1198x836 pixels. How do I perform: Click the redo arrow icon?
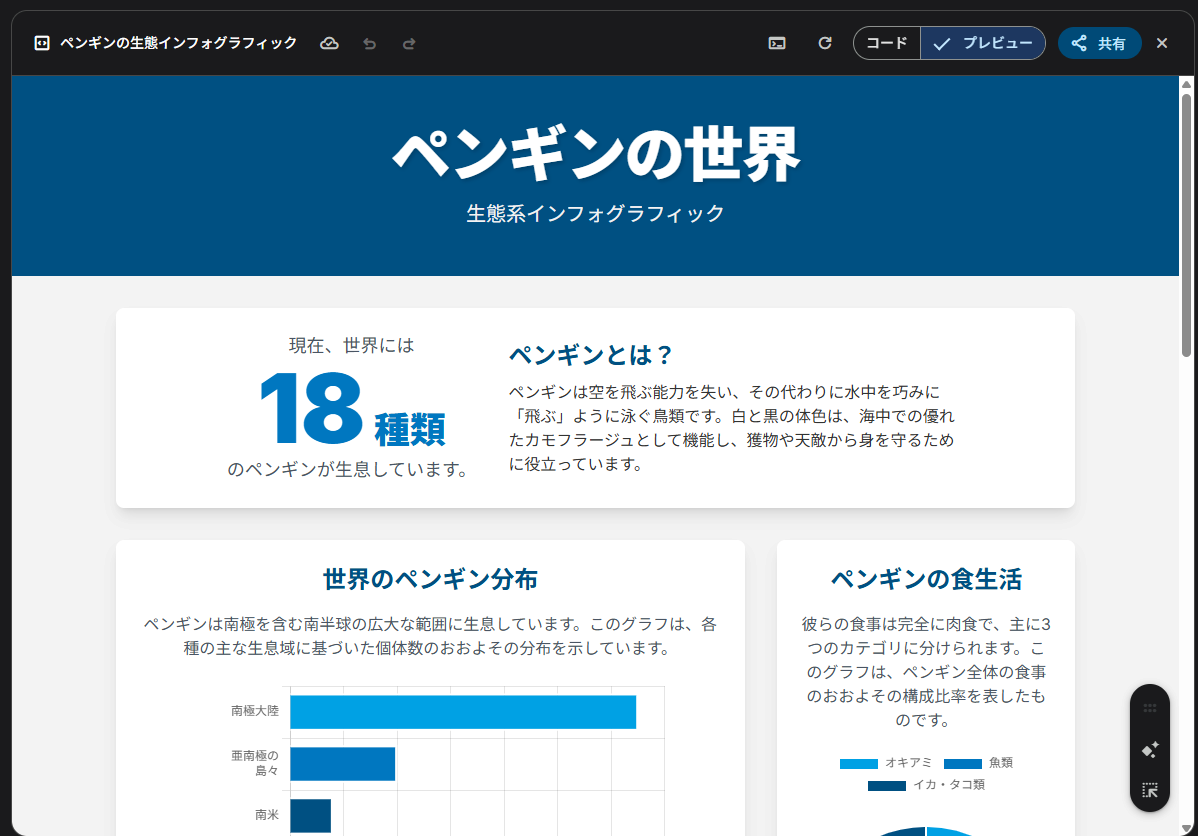pos(408,43)
